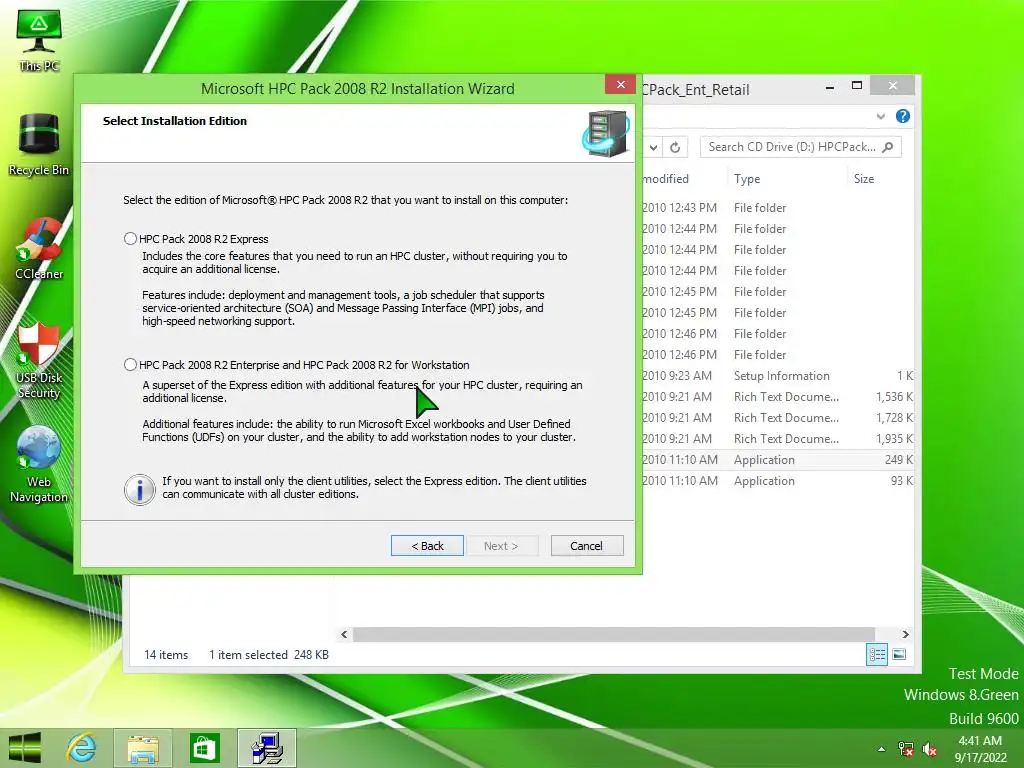Cancel the HPC Pack installation
Screen dimensions: 1024x768
coord(586,545)
